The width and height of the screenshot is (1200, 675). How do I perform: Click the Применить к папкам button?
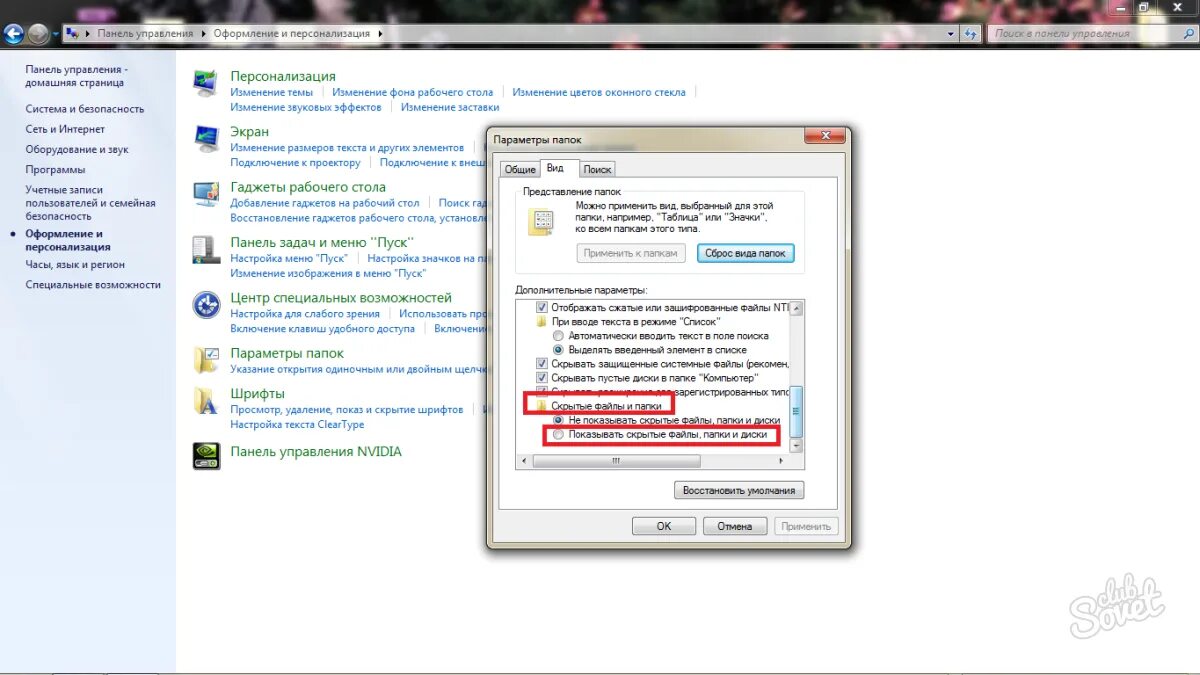click(x=632, y=253)
